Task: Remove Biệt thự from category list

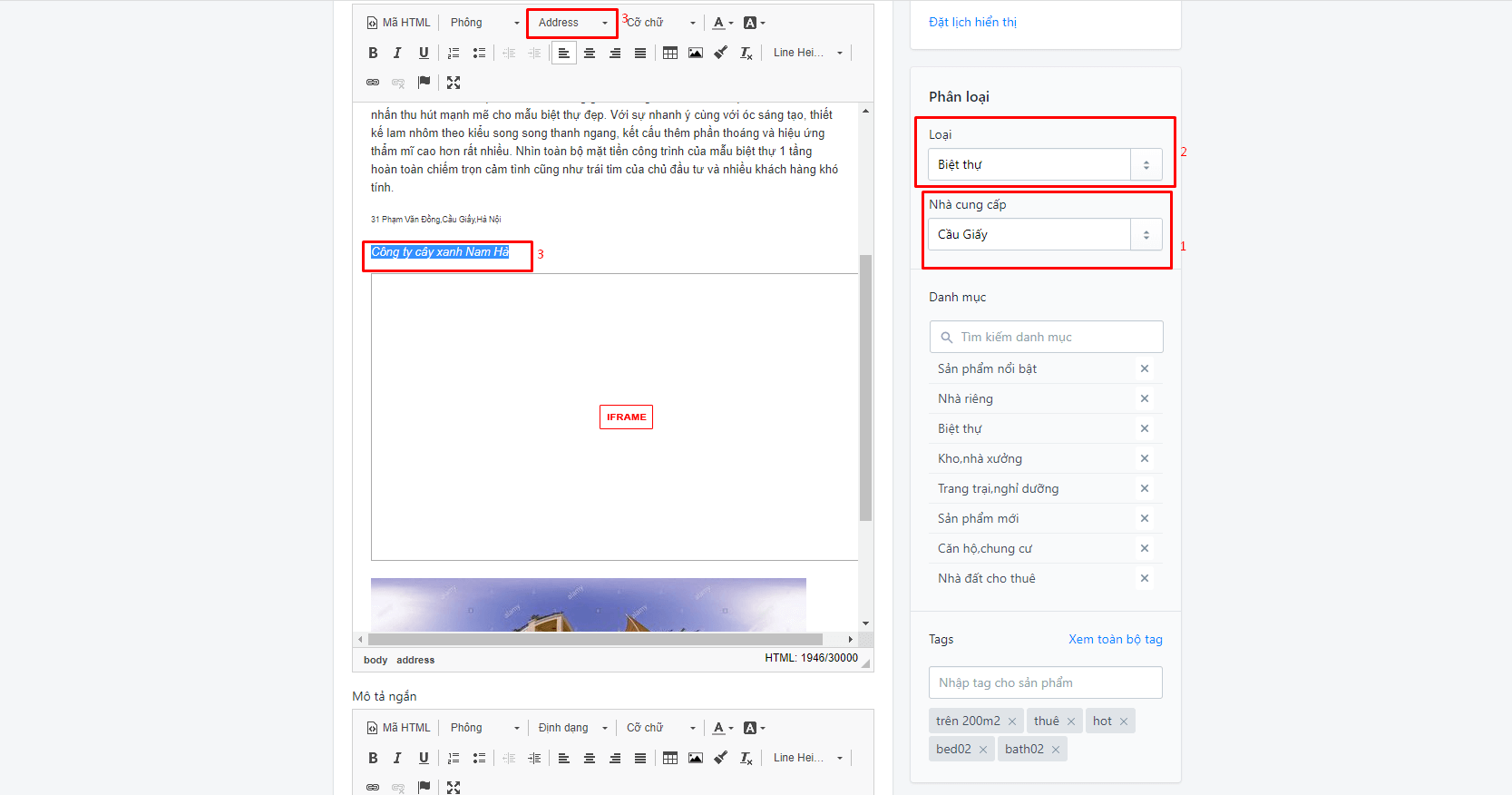Action: pyautogui.click(x=1145, y=428)
